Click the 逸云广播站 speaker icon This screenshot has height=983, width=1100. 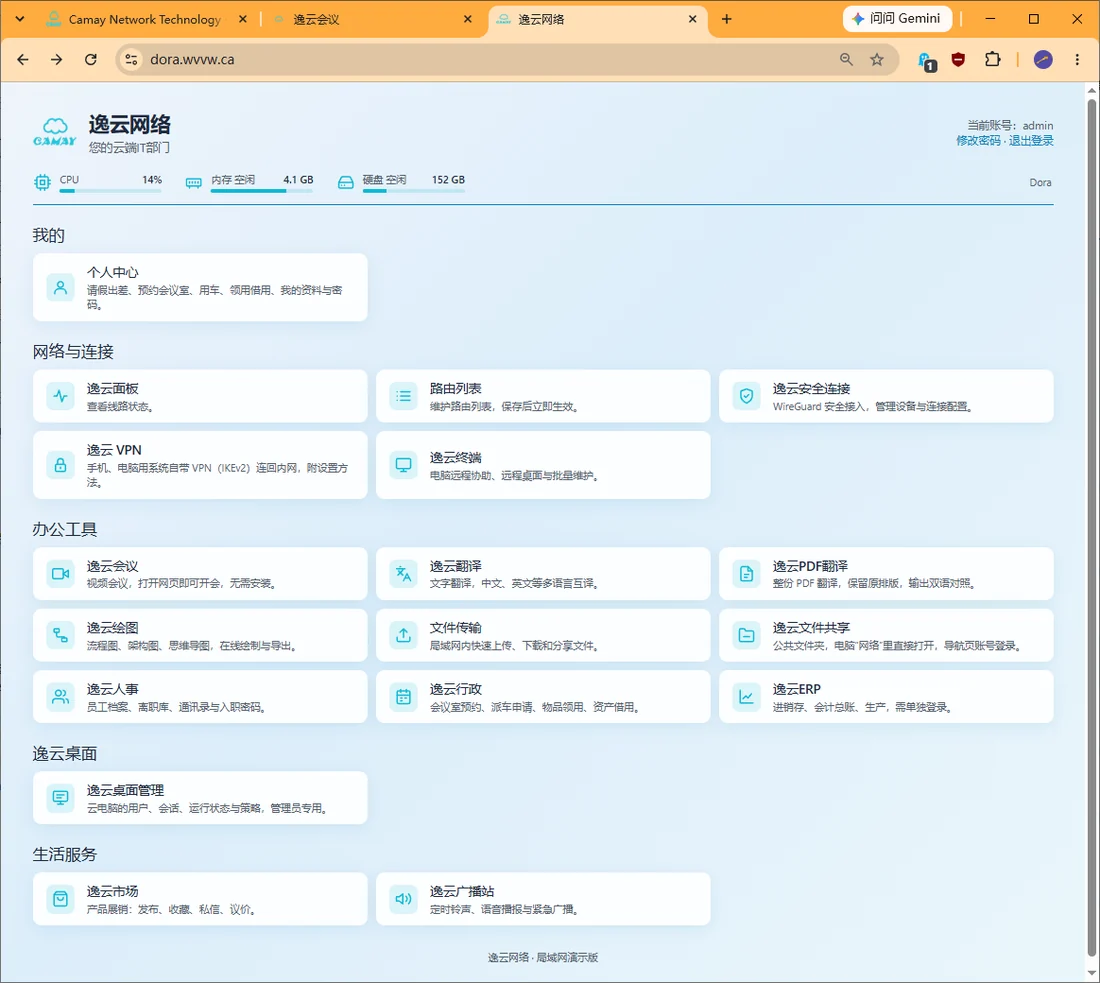[x=403, y=899]
